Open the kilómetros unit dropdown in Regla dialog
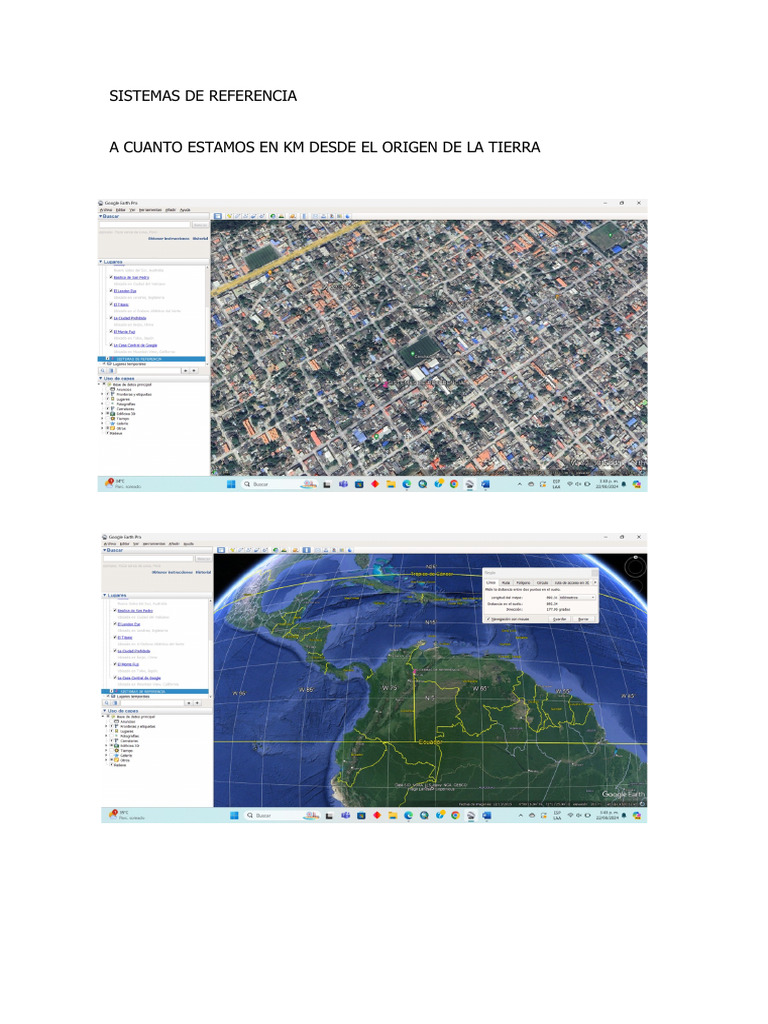Viewport: 768px width, 1024px height. 577,598
